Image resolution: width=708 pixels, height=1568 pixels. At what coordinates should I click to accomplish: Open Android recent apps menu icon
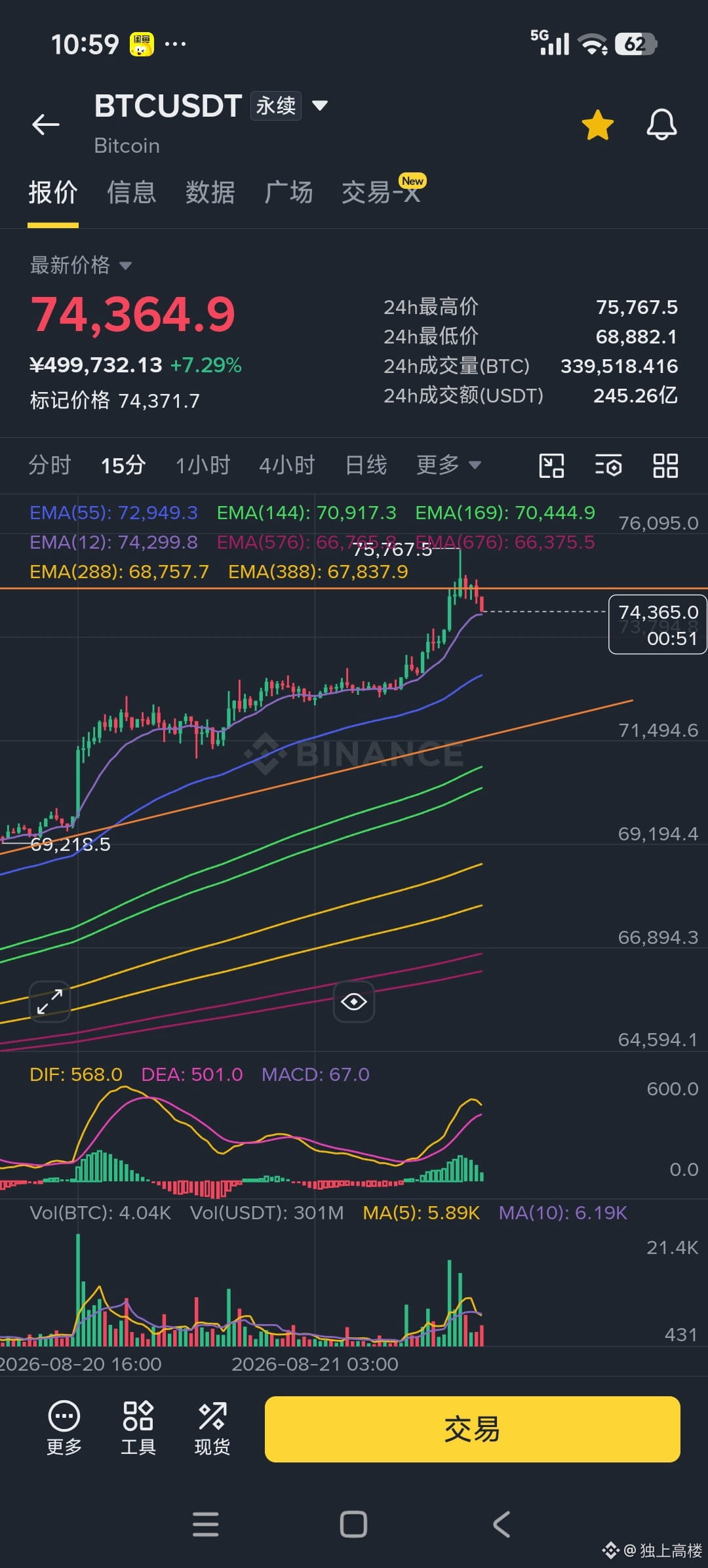pos(205,1524)
